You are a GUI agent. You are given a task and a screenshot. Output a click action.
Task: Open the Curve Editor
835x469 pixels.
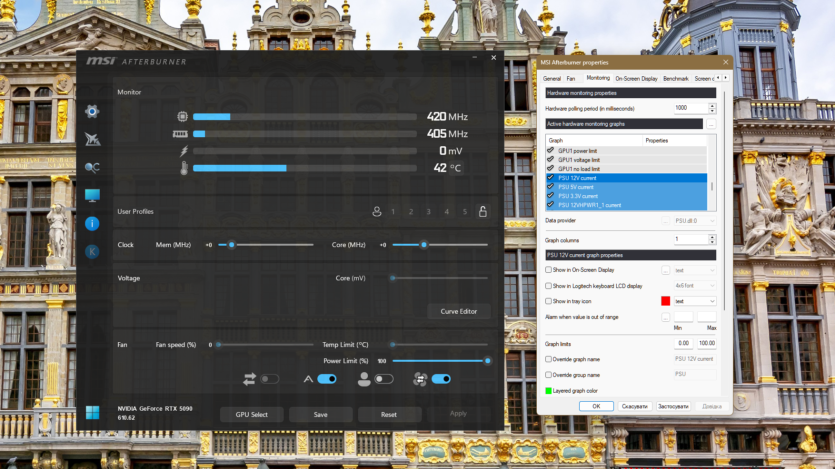pyautogui.click(x=459, y=311)
